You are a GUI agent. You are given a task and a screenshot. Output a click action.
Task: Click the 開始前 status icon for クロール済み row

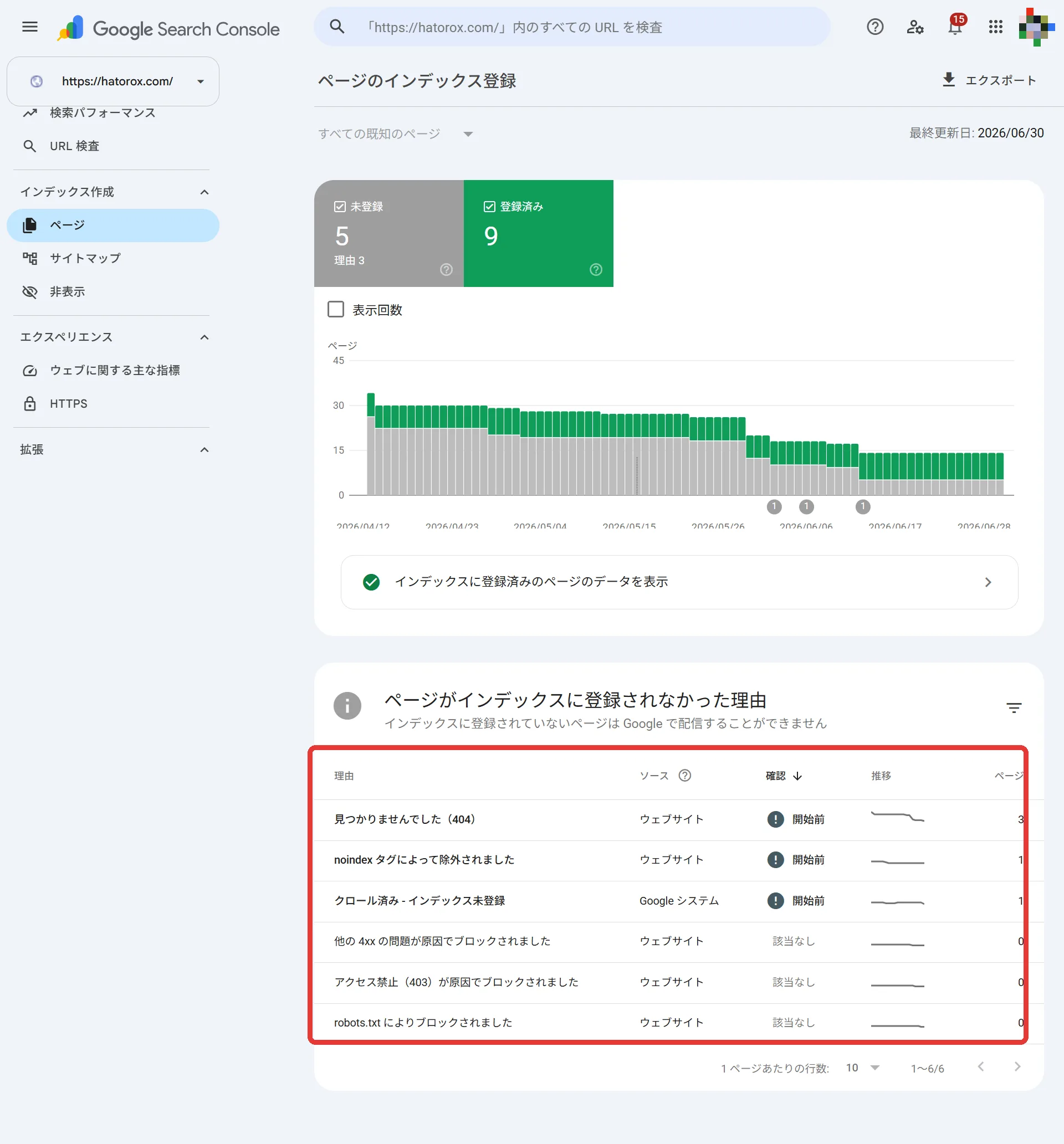(x=775, y=901)
